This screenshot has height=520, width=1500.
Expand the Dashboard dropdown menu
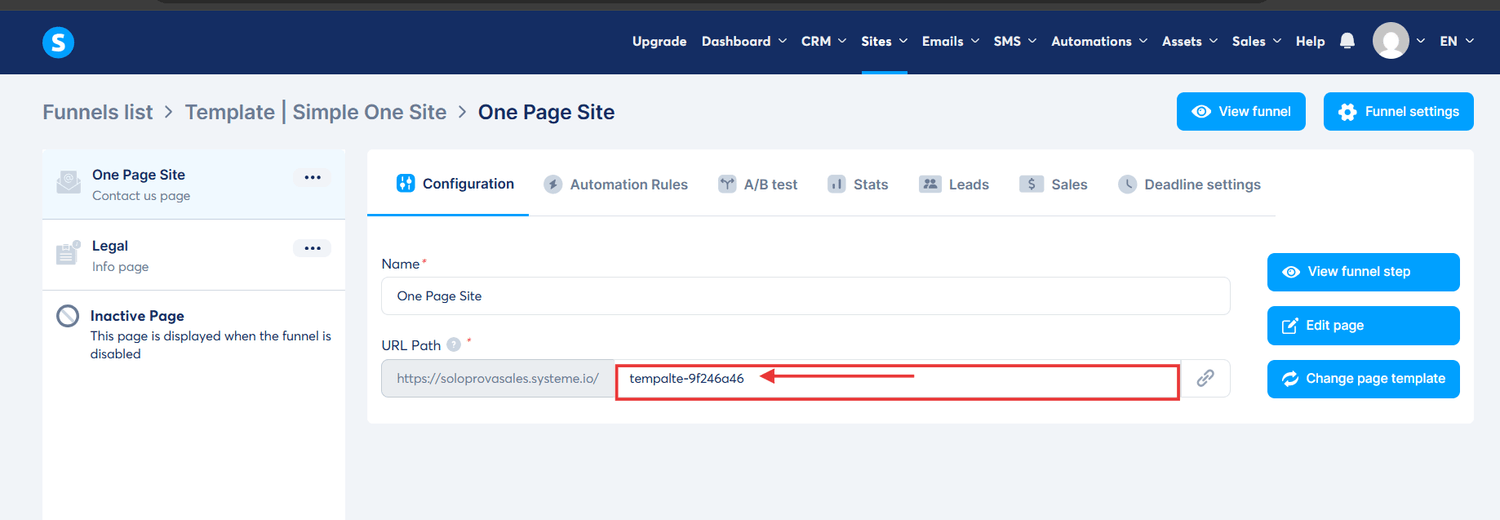coord(743,41)
